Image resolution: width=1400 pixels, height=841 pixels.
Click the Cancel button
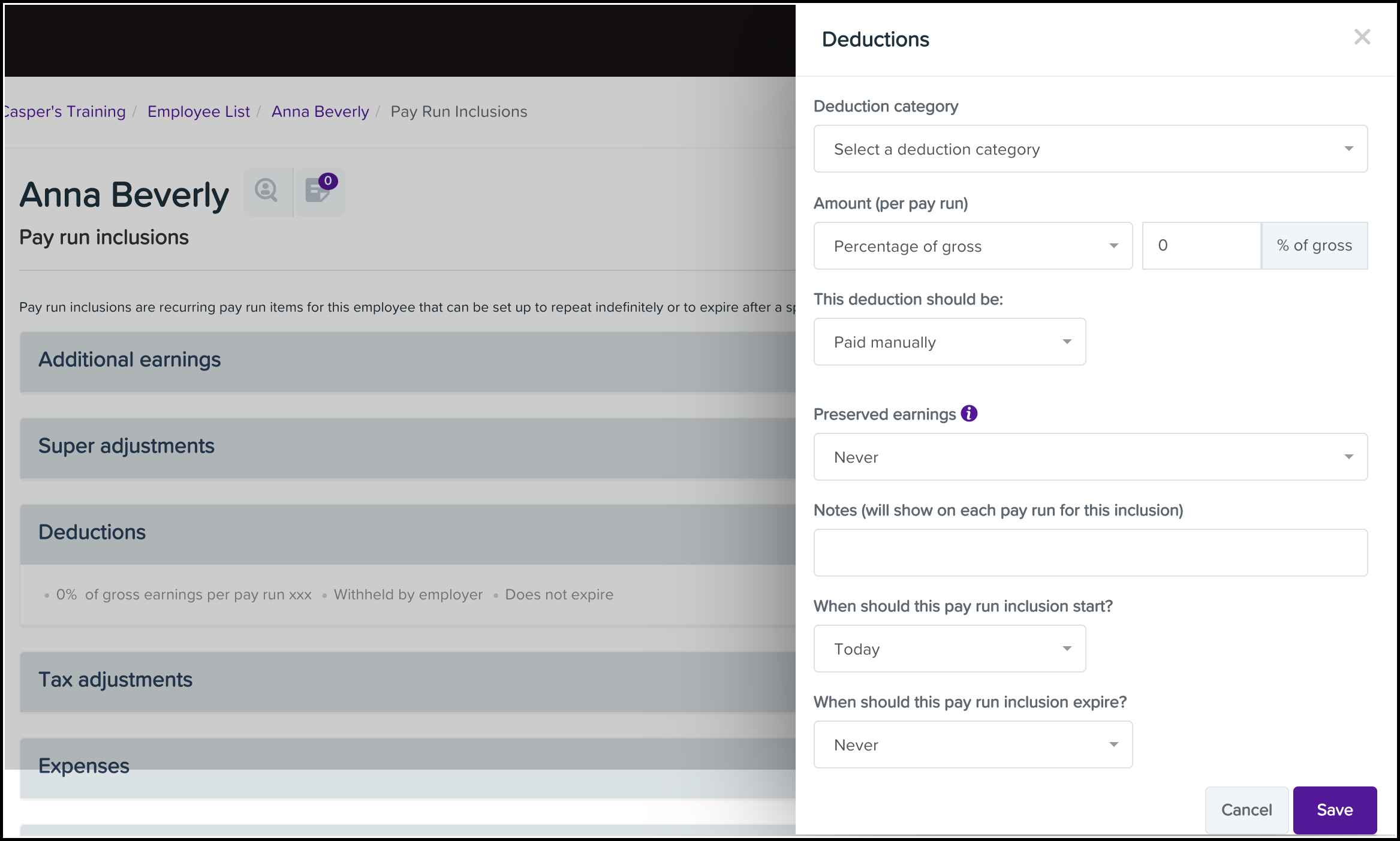coord(1247,810)
